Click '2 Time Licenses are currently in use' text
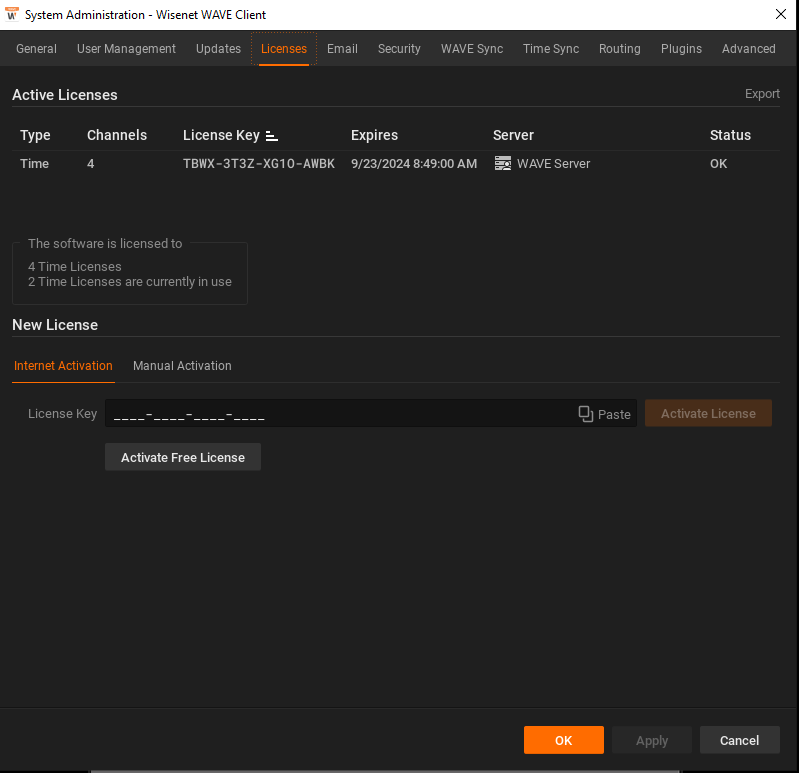 point(129,282)
